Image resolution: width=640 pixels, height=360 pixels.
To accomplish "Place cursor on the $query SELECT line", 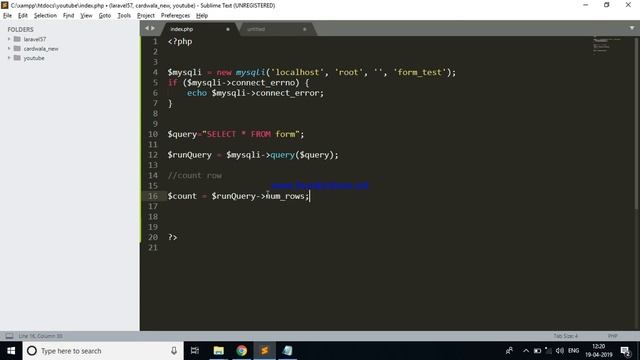I will coord(236,134).
